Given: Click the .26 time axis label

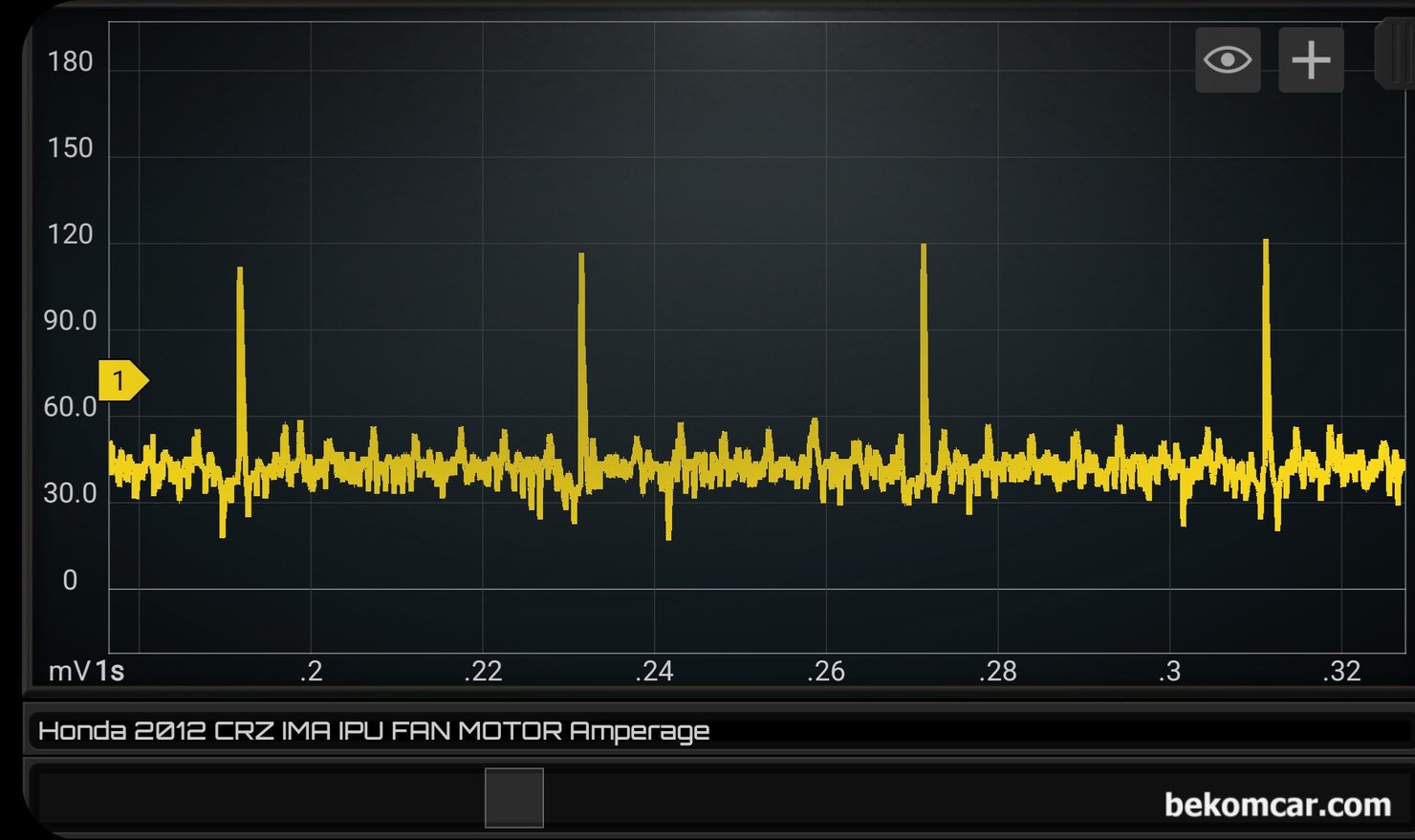Looking at the screenshot, I should point(826,672).
